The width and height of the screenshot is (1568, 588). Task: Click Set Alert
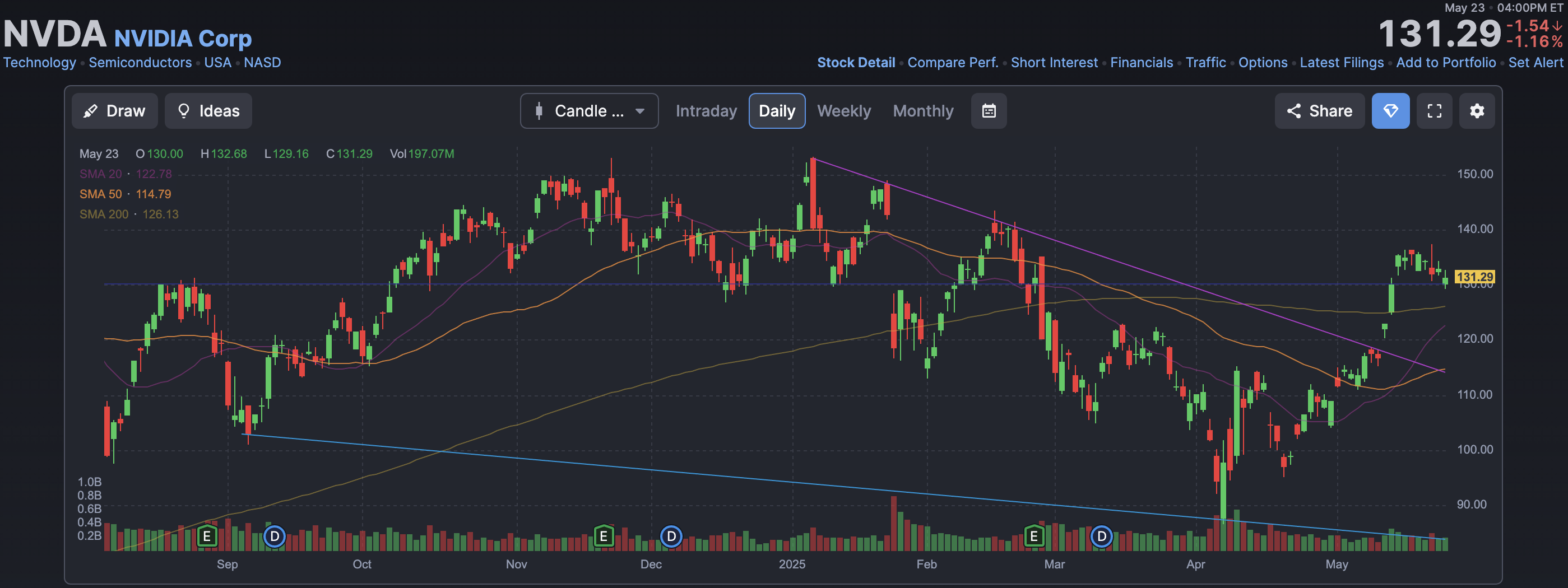1535,63
